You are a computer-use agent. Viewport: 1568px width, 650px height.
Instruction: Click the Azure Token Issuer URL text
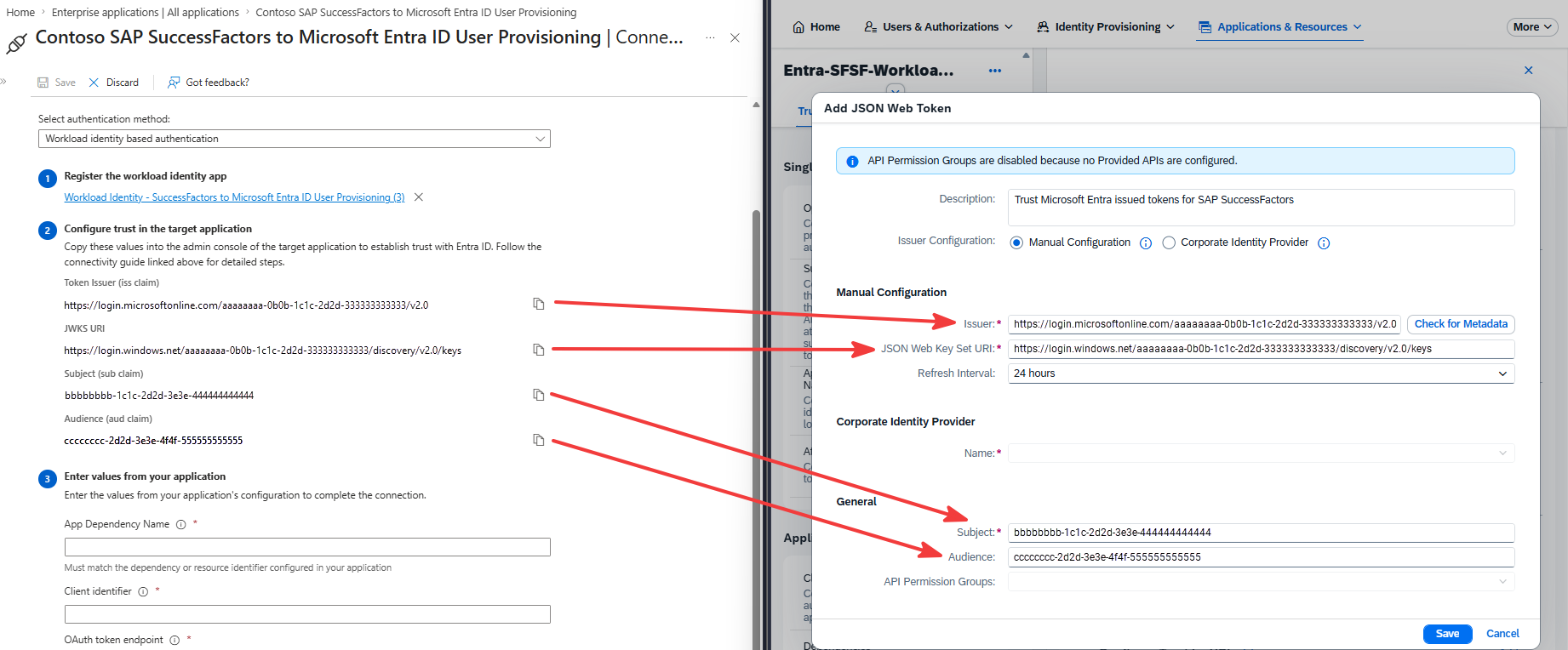coord(246,305)
